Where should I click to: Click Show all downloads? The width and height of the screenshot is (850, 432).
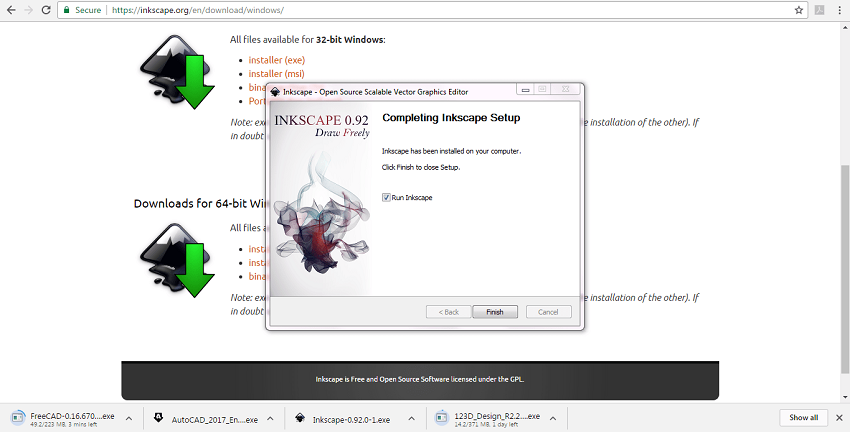coord(803,417)
